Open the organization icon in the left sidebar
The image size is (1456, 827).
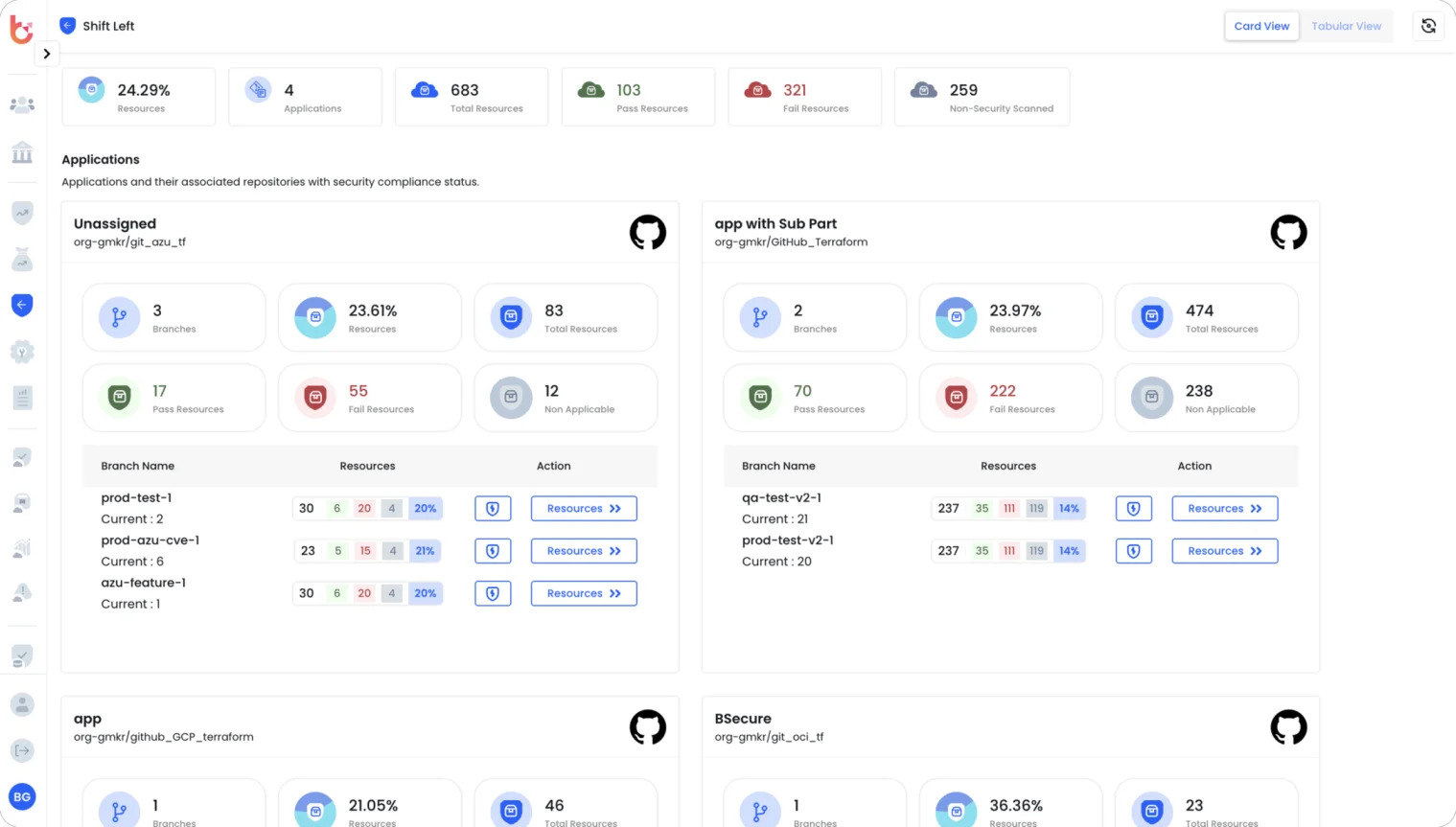[21, 153]
